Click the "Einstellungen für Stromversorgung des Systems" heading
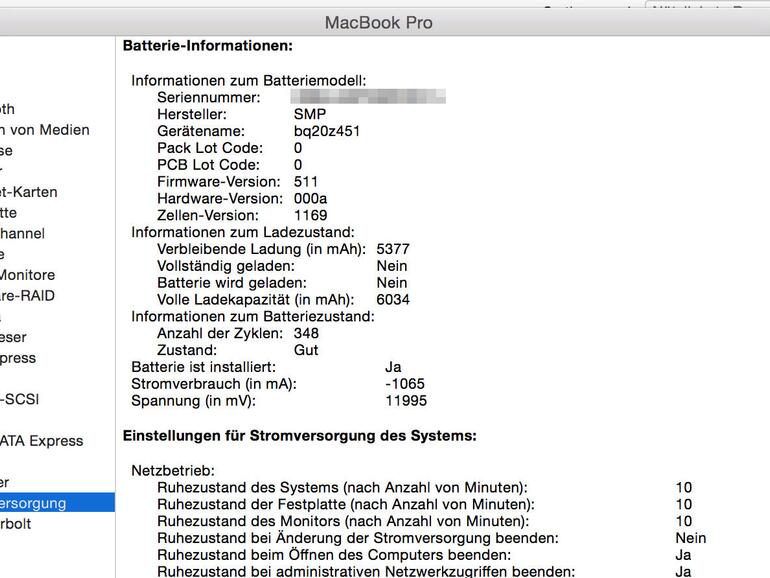Screen dimensions: 770x578 pos(300,436)
